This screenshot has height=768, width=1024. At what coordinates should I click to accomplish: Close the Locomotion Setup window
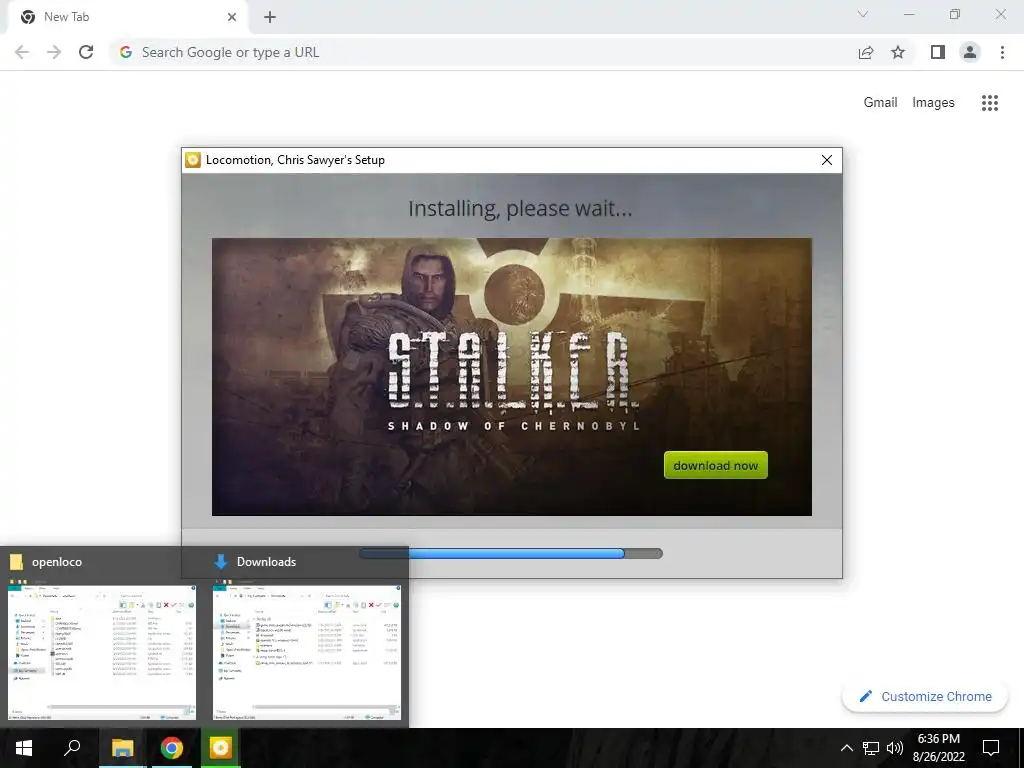coord(826,160)
